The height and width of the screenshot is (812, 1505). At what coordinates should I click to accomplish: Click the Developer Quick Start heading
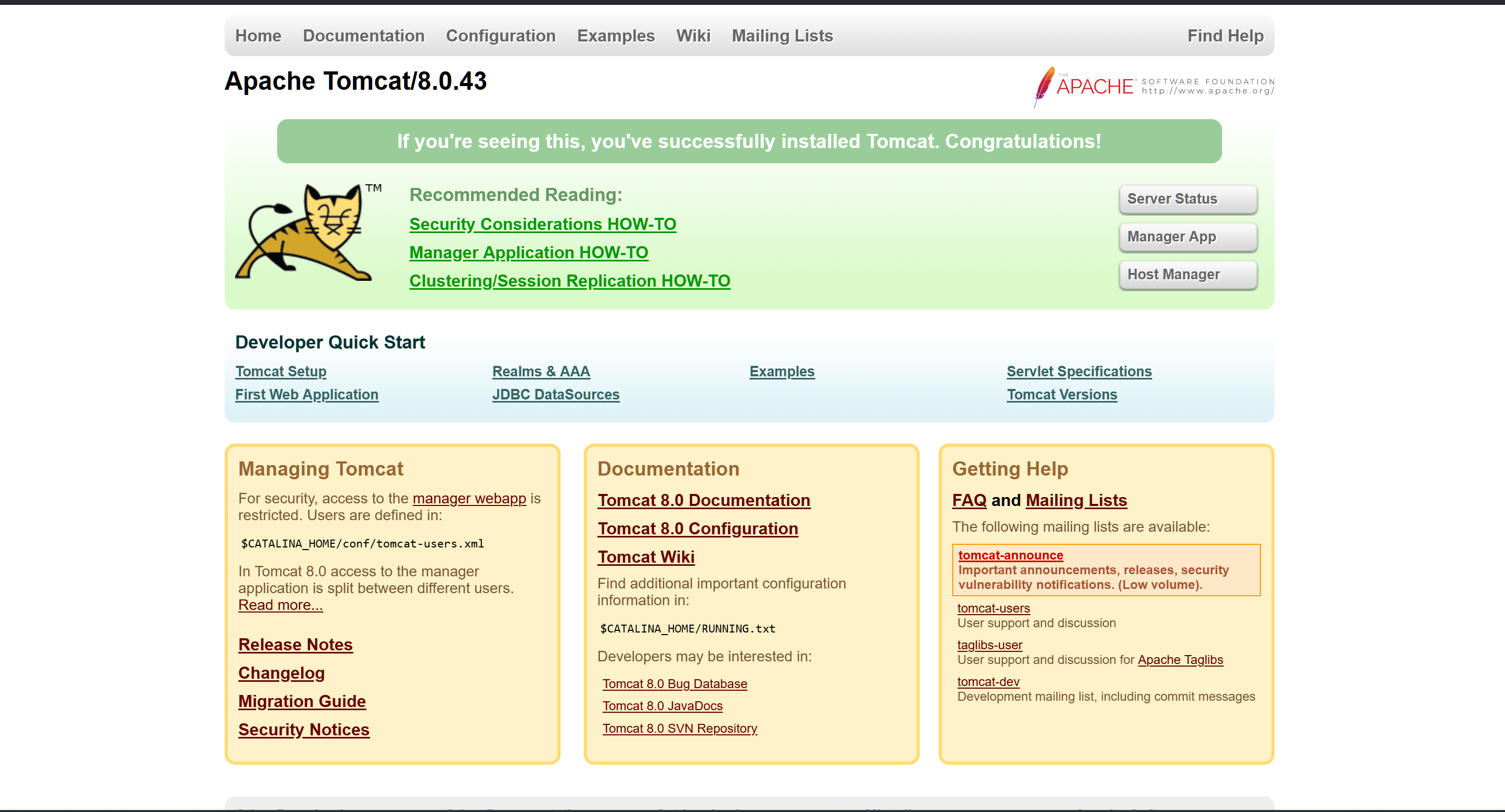click(330, 342)
